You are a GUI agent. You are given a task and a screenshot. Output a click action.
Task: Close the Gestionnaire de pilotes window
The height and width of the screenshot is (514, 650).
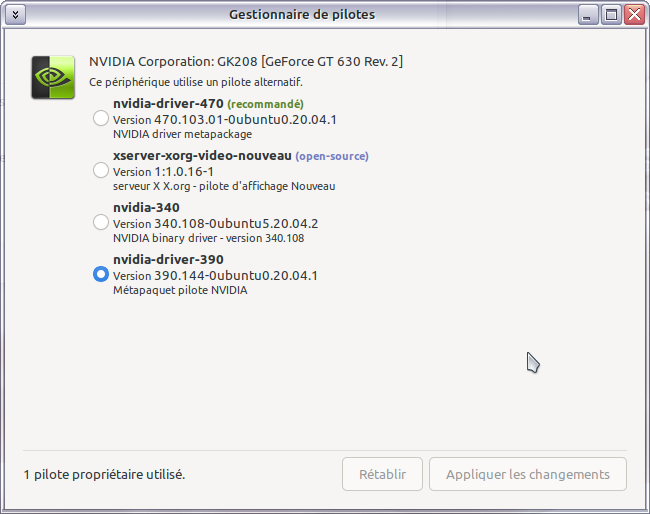click(635, 14)
